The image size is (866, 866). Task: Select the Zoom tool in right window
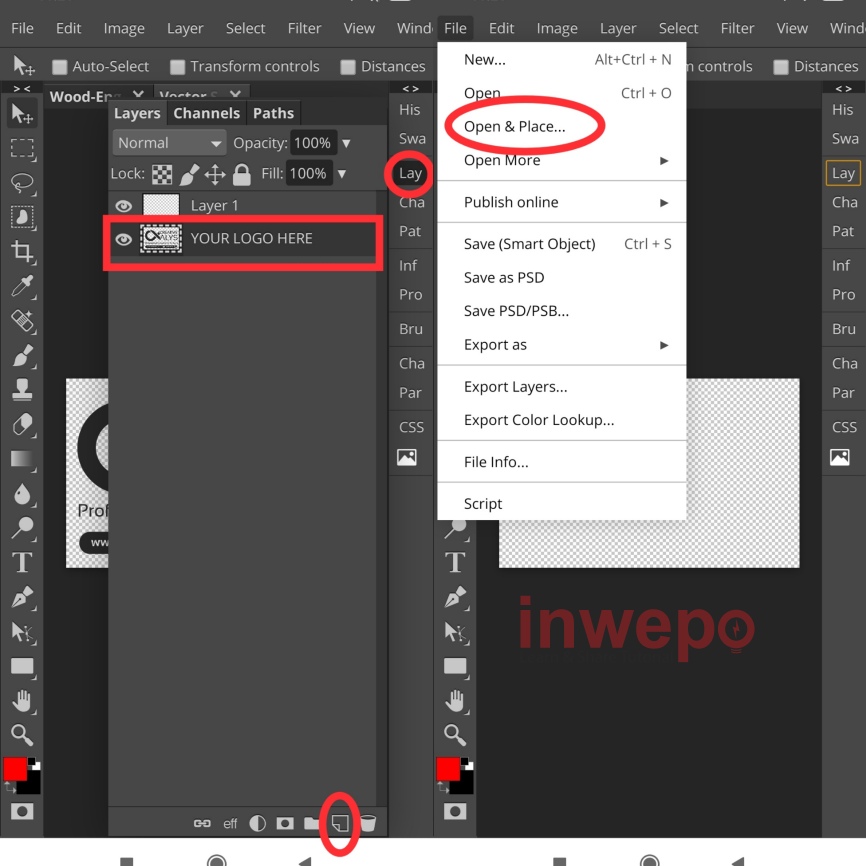pos(455,735)
